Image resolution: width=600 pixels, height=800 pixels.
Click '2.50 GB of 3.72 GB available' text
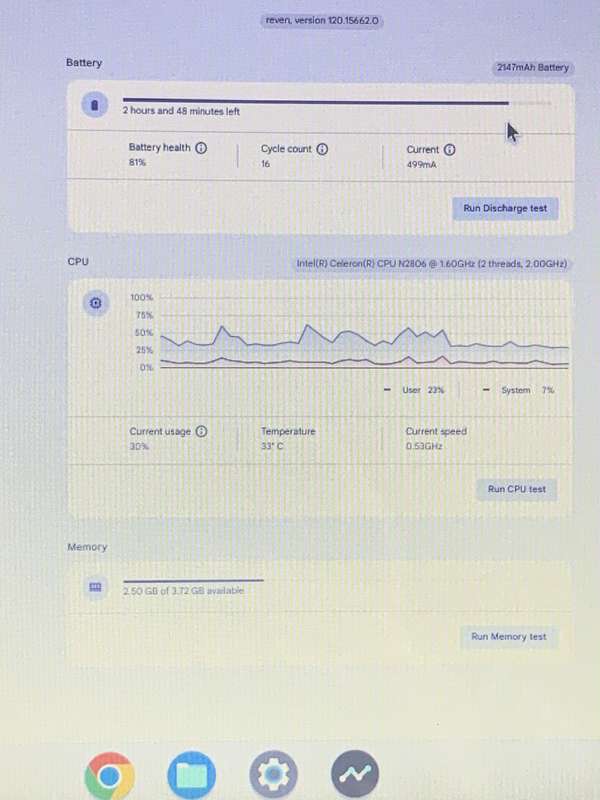click(x=184, y=591)
